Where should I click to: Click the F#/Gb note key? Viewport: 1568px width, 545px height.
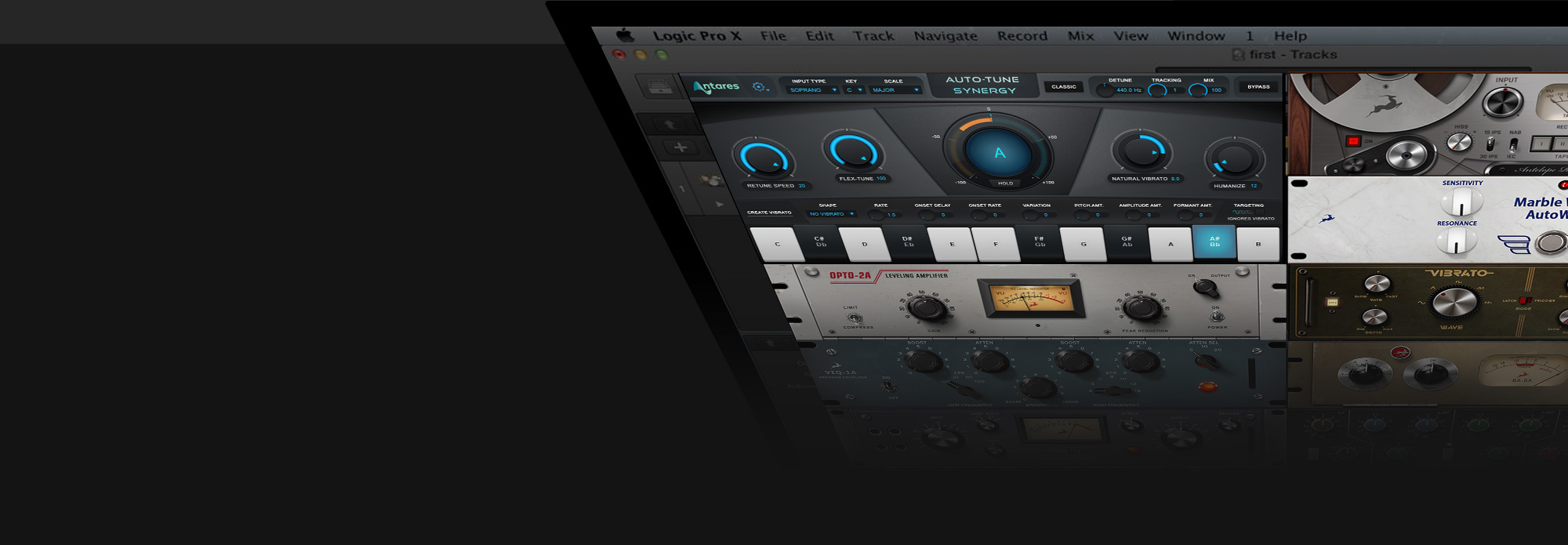point(1040,242)
